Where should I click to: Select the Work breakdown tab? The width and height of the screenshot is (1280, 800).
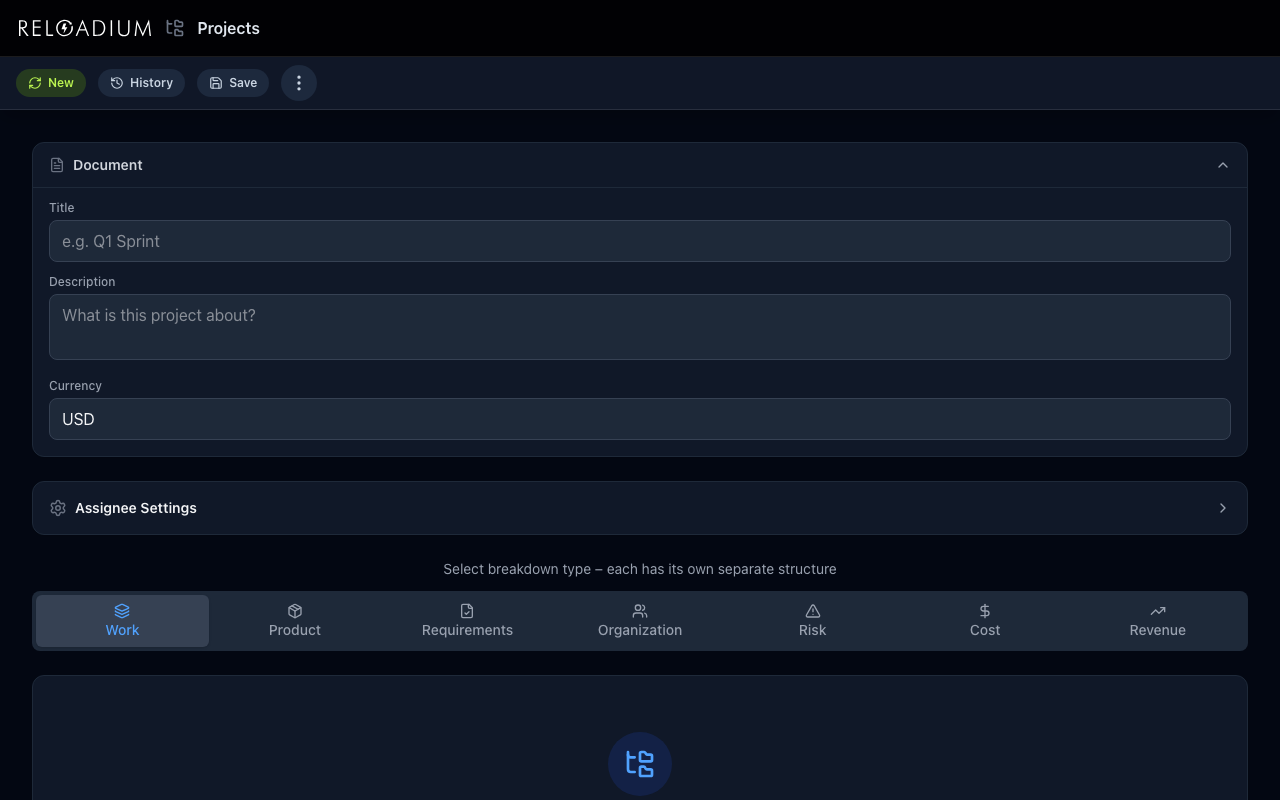[122, 621]
